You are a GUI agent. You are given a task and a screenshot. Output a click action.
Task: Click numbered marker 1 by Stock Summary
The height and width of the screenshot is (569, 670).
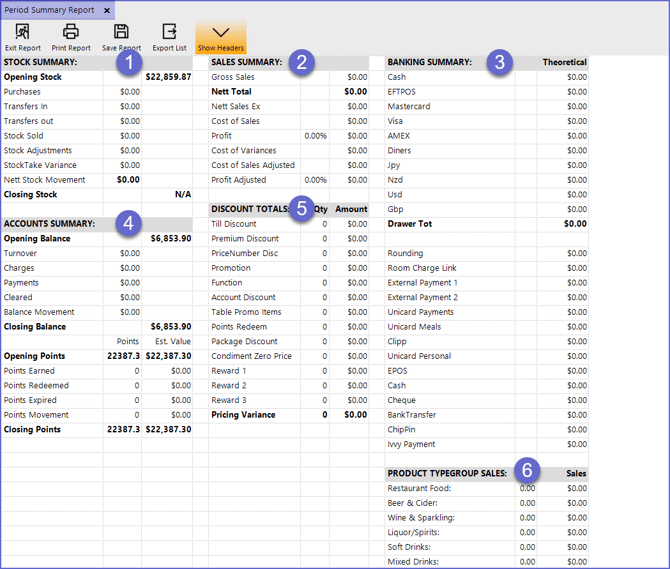pyautogui.click(x=127, y=62)
